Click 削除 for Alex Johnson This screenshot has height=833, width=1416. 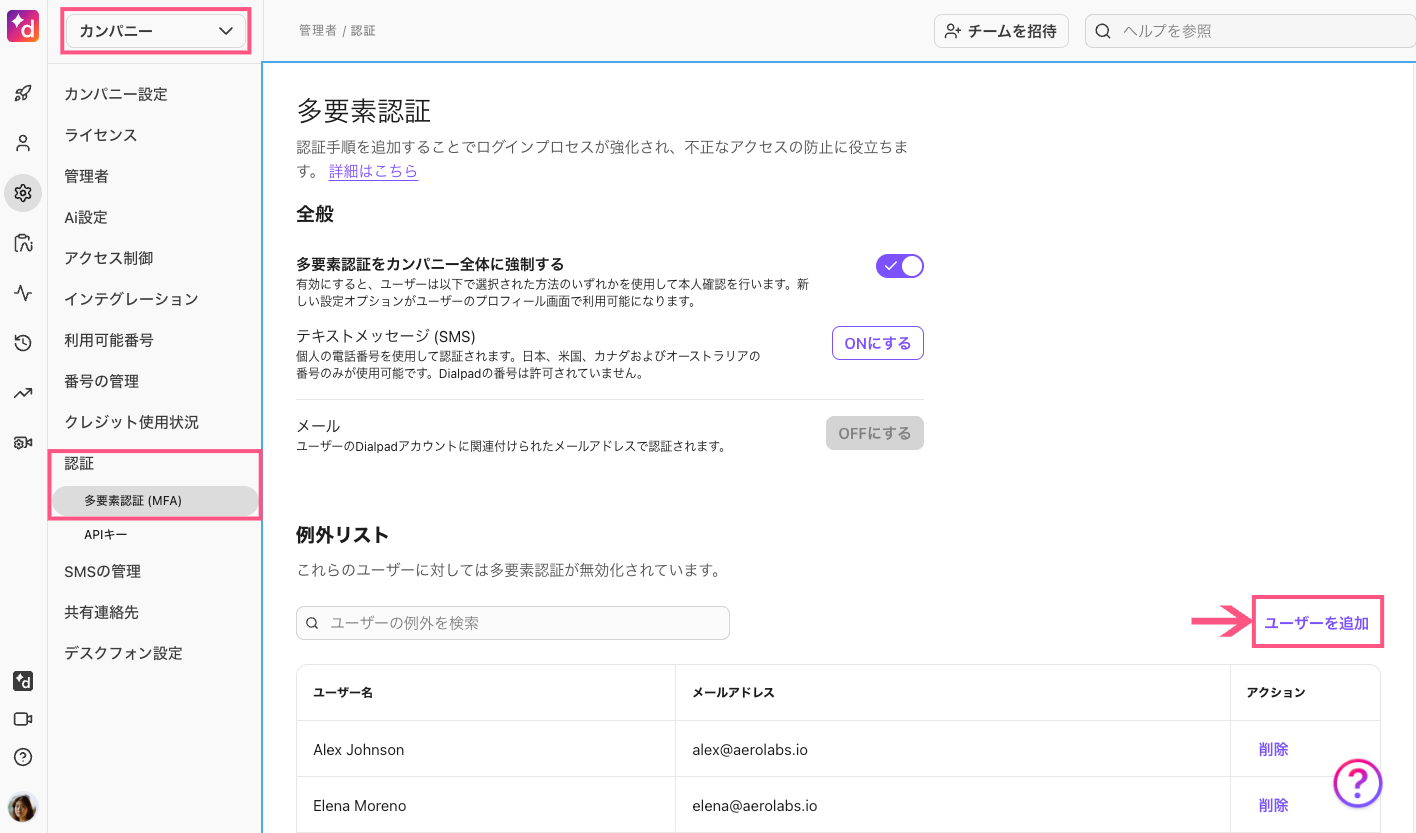click(1273, 749)
